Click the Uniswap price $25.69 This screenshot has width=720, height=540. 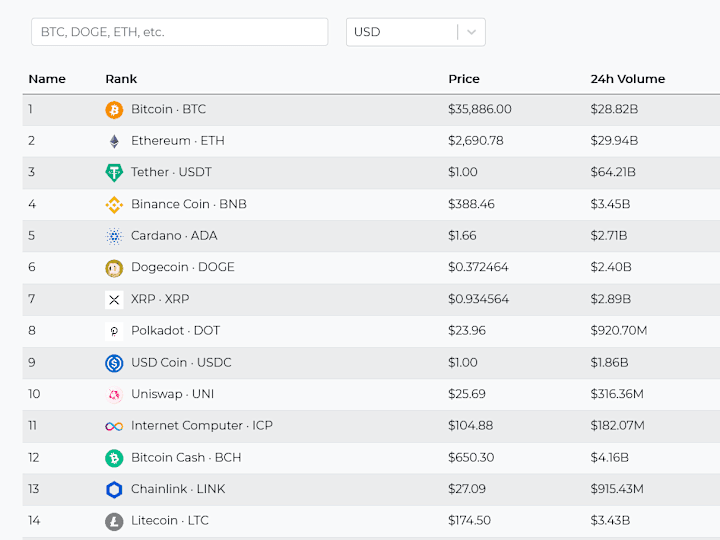[467, 394]
